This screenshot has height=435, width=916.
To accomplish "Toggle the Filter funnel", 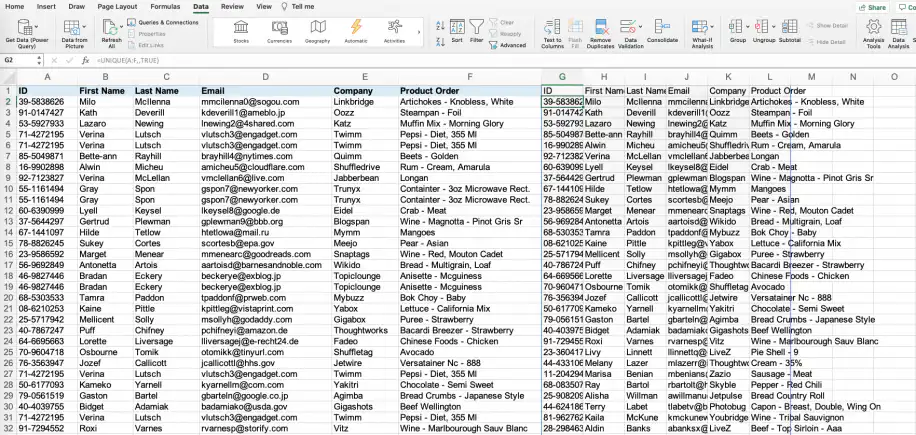I will coord(477,31).
